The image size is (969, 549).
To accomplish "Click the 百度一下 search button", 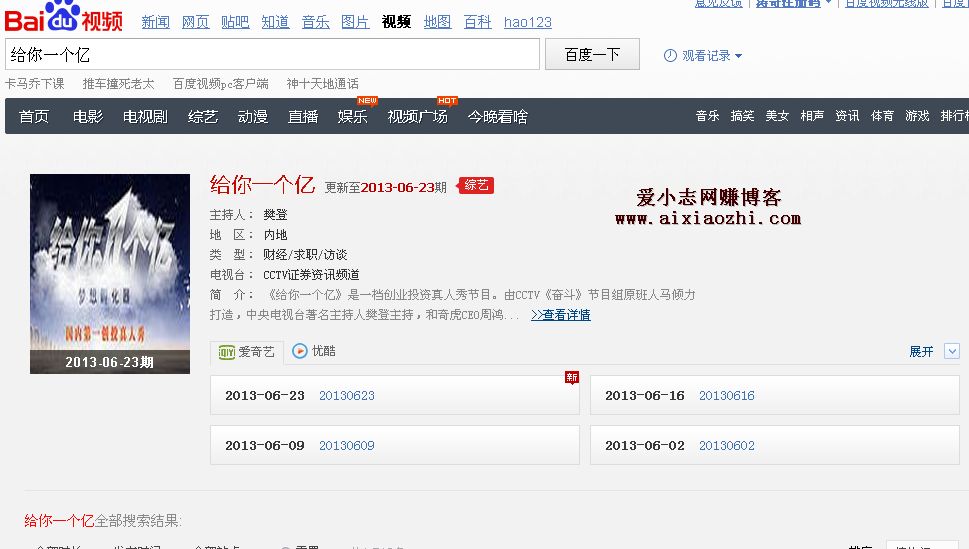I will (x=592, y=54).
